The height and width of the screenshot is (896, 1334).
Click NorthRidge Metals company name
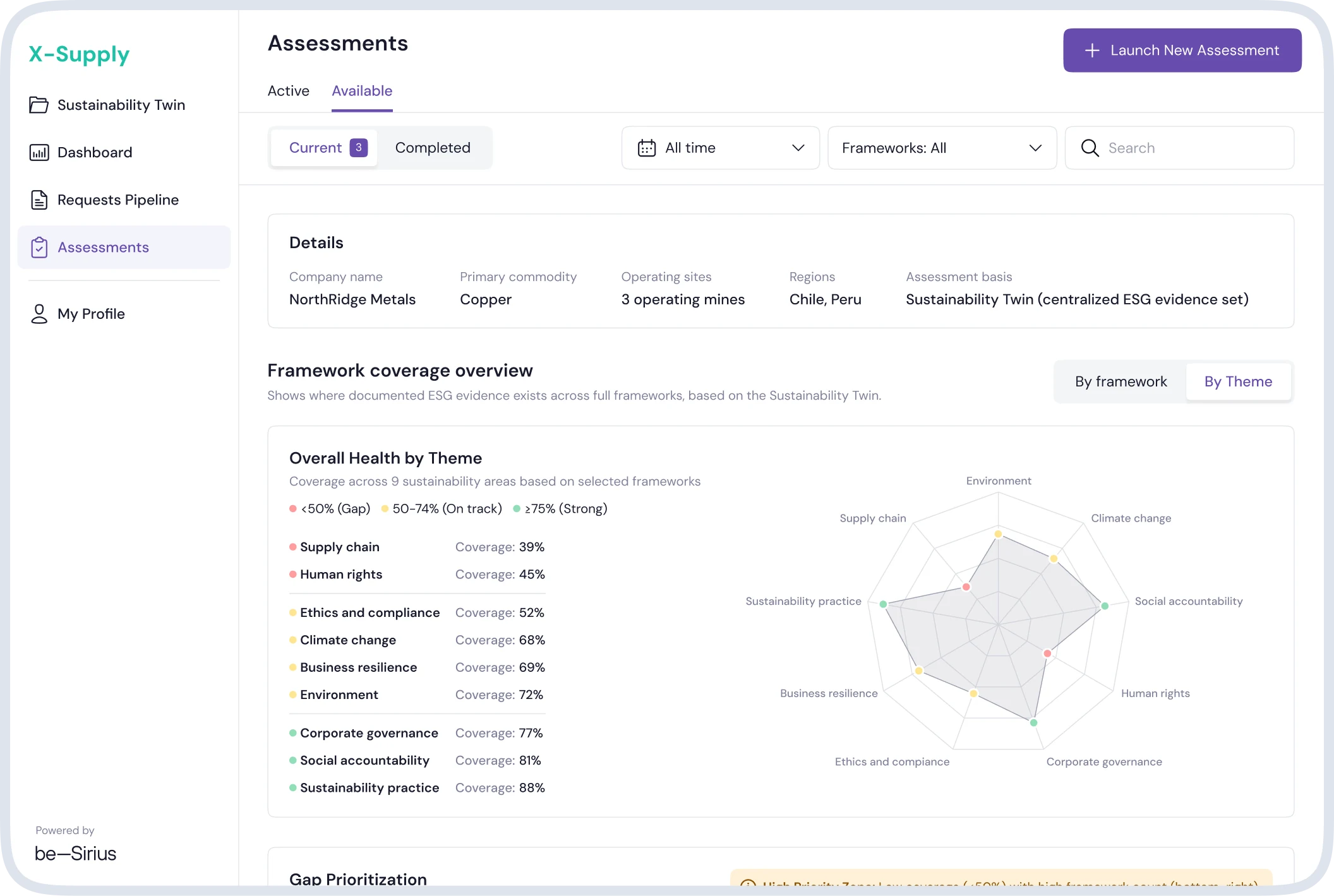[x=352, y=299]
